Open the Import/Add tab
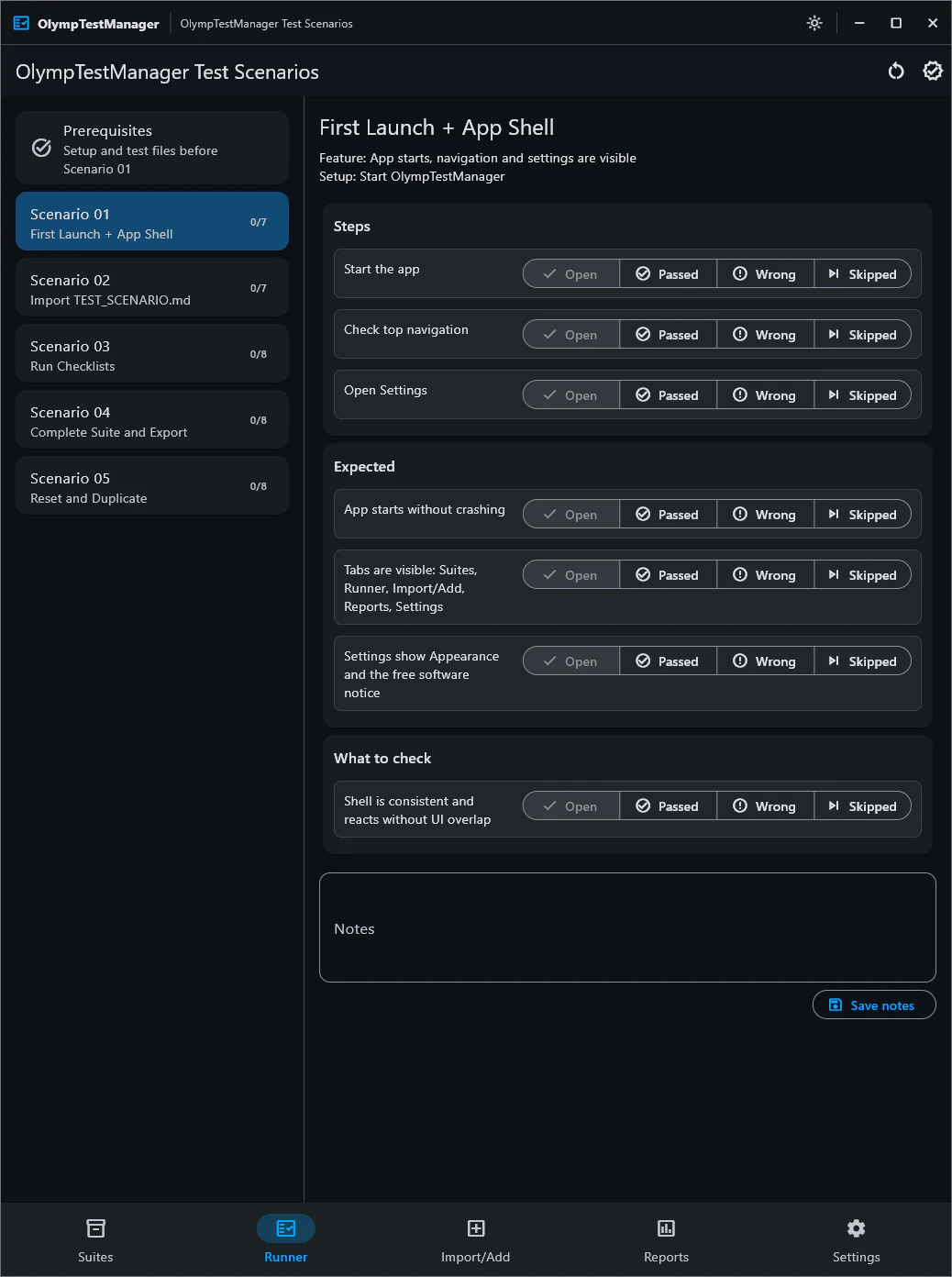952x1277 pixels. pyautogui.click(x=476, y=1239)
